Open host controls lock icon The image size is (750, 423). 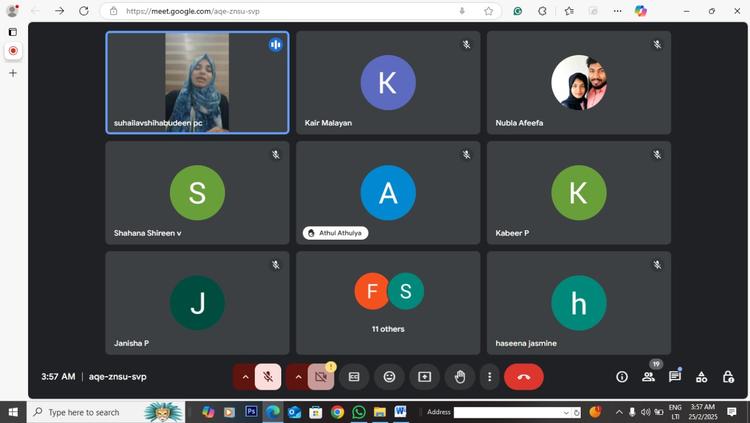(728, 377)
